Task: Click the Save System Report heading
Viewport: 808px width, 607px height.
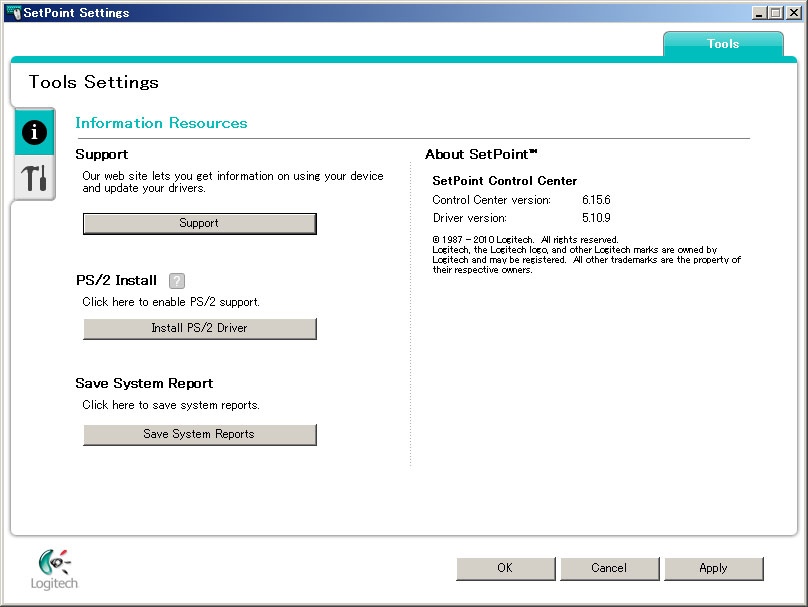Action: tap(144, 383)
